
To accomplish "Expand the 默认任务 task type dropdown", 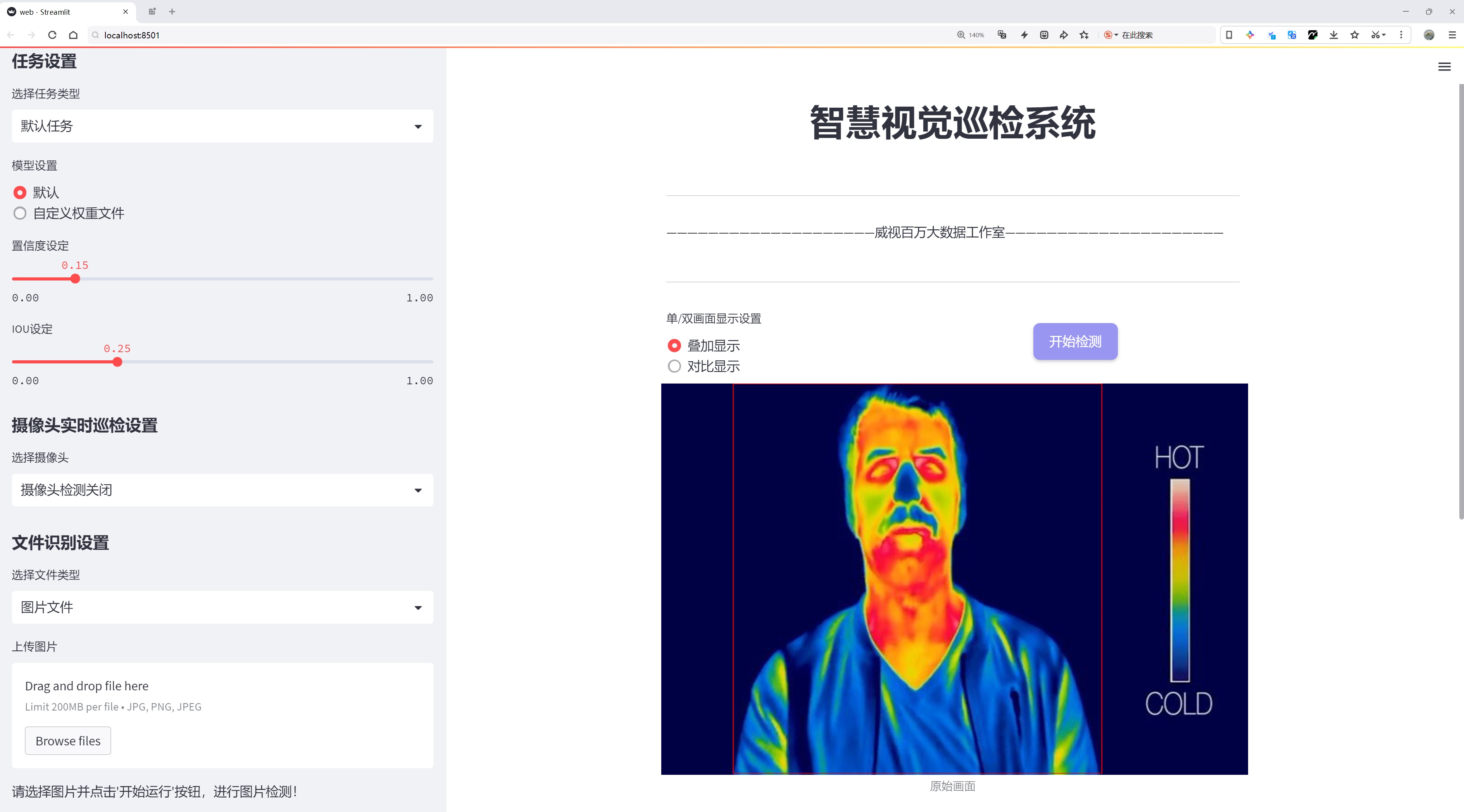I will 222,126.
